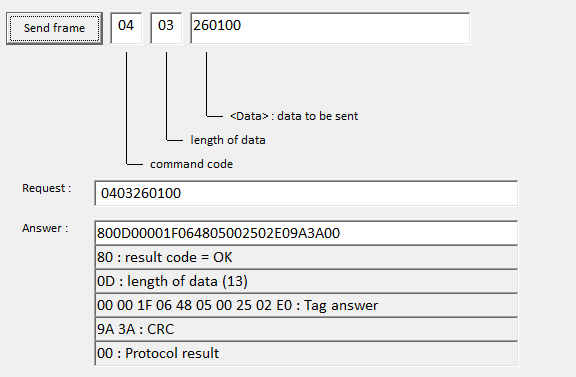Screen dimensions: 576x377
Task: Click the 'command code' annotation label
Action: click(191, 164)
